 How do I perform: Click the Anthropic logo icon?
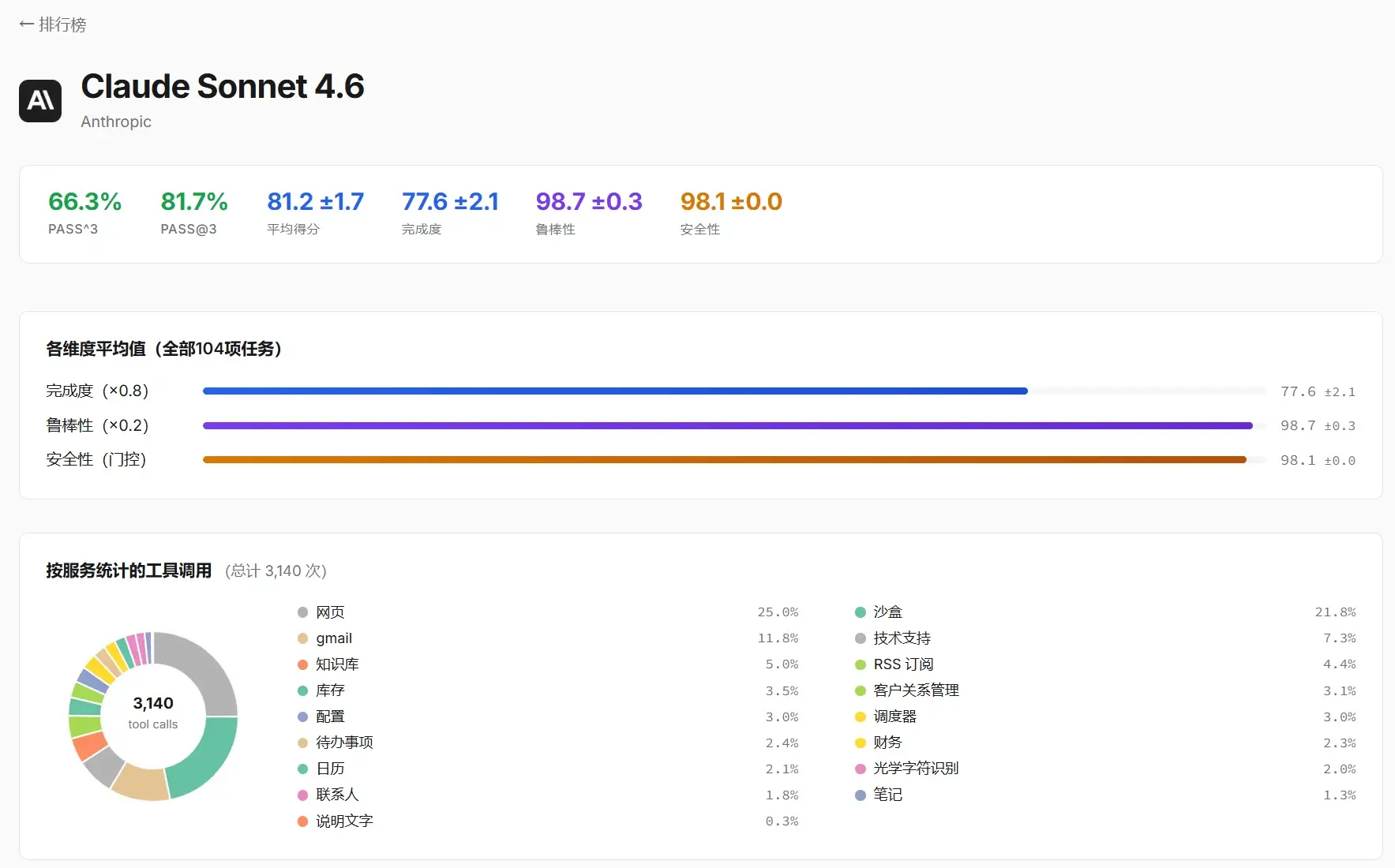[x=40, y=101]
